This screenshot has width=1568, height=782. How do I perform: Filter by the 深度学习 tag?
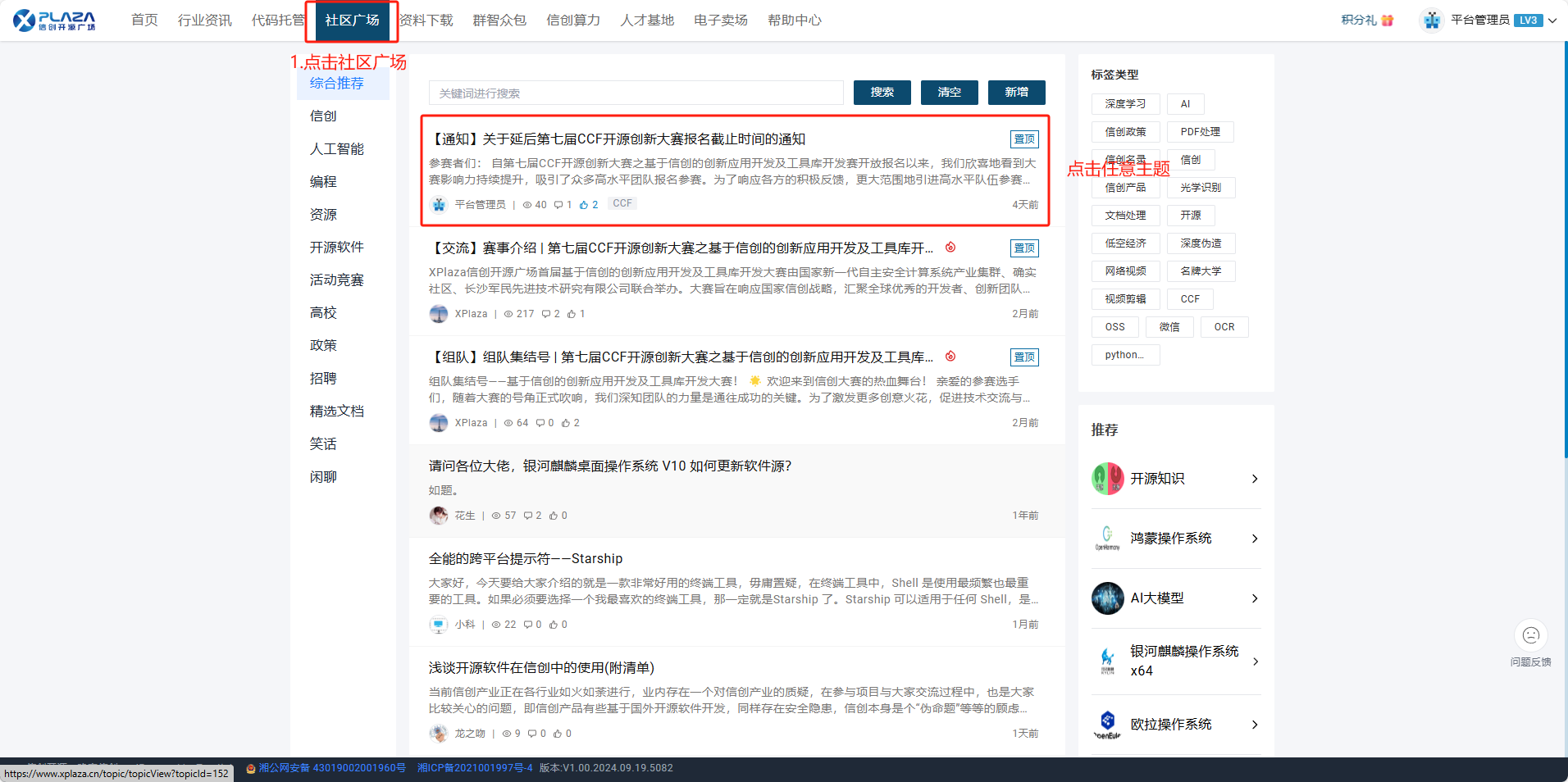pyautogui.click(x=1125, y=104)
